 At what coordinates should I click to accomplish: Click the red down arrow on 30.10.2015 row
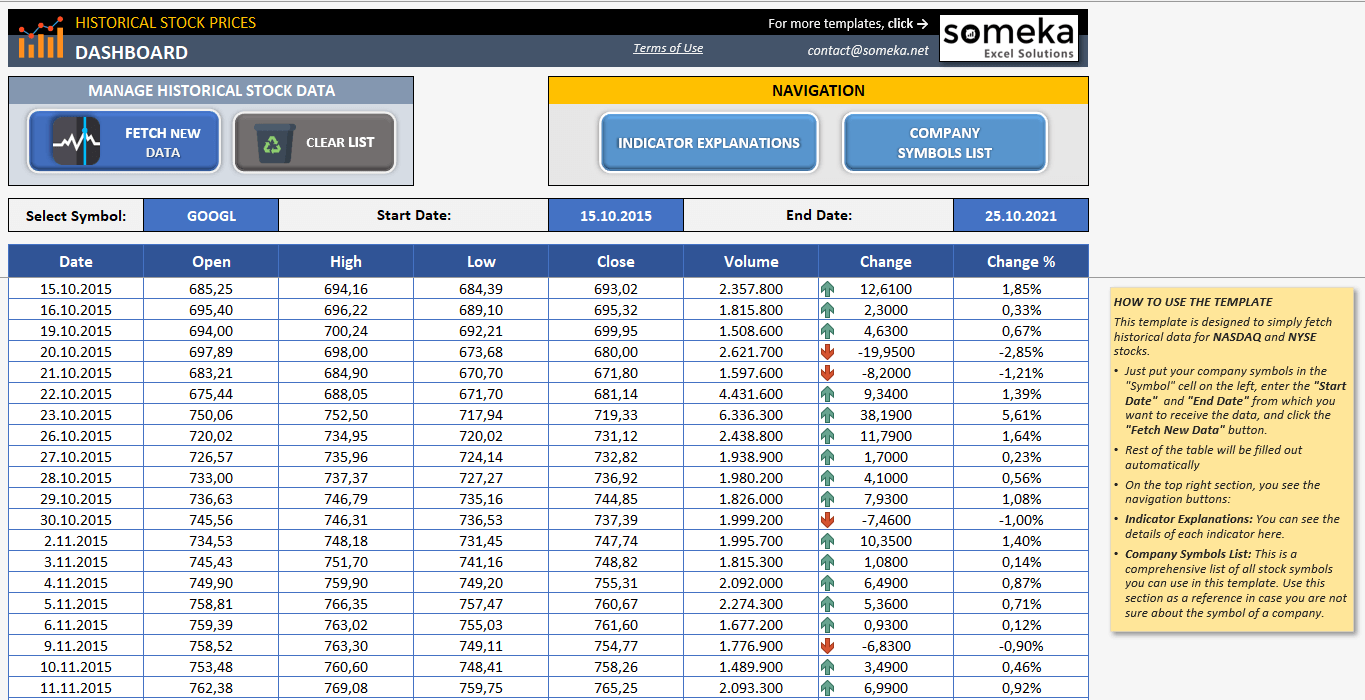pyautogui.click(x=827, y=519)
